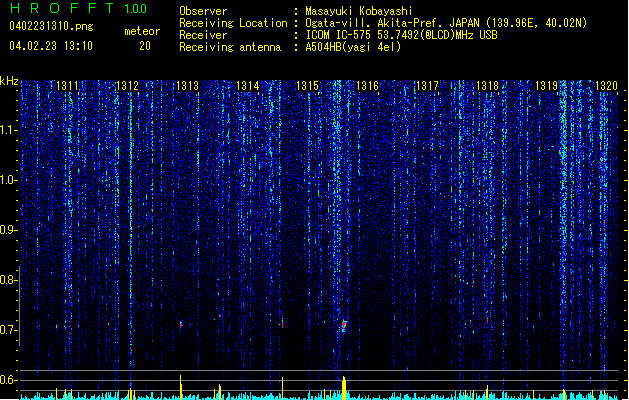Click the 1312 time marker

click(127, 86)
